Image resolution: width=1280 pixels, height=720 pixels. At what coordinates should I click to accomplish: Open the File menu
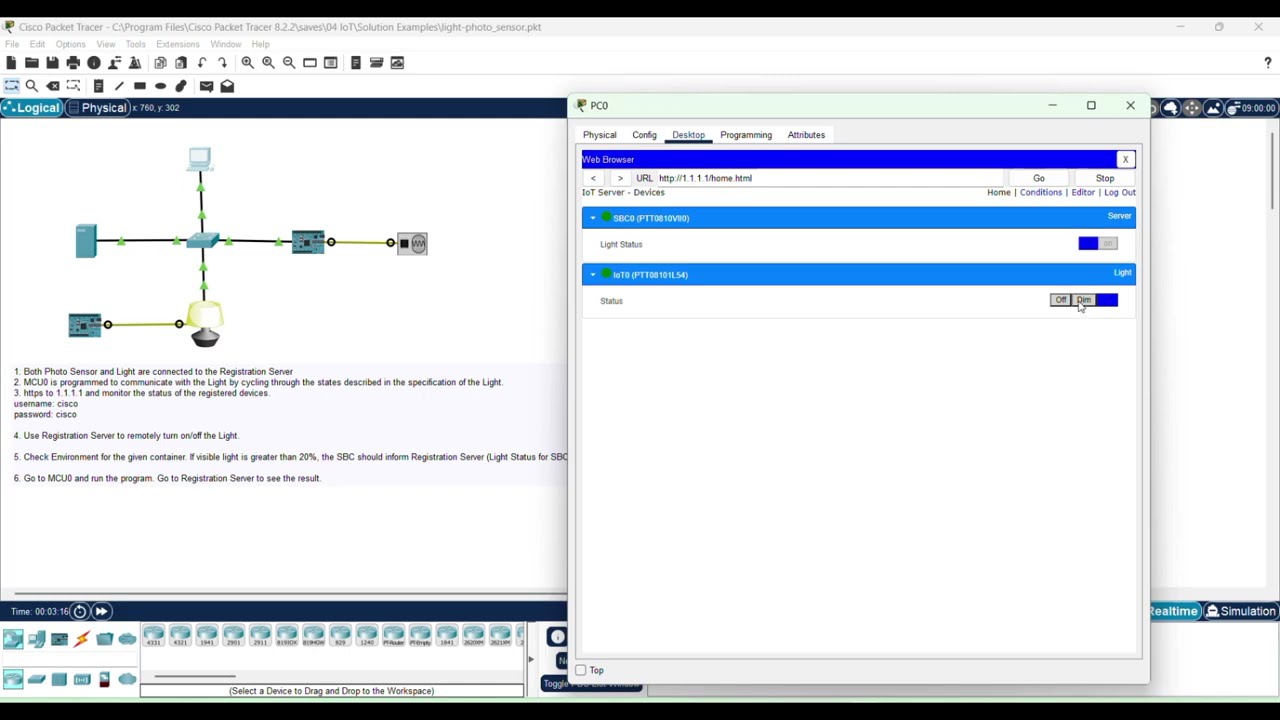click(12, 44)
